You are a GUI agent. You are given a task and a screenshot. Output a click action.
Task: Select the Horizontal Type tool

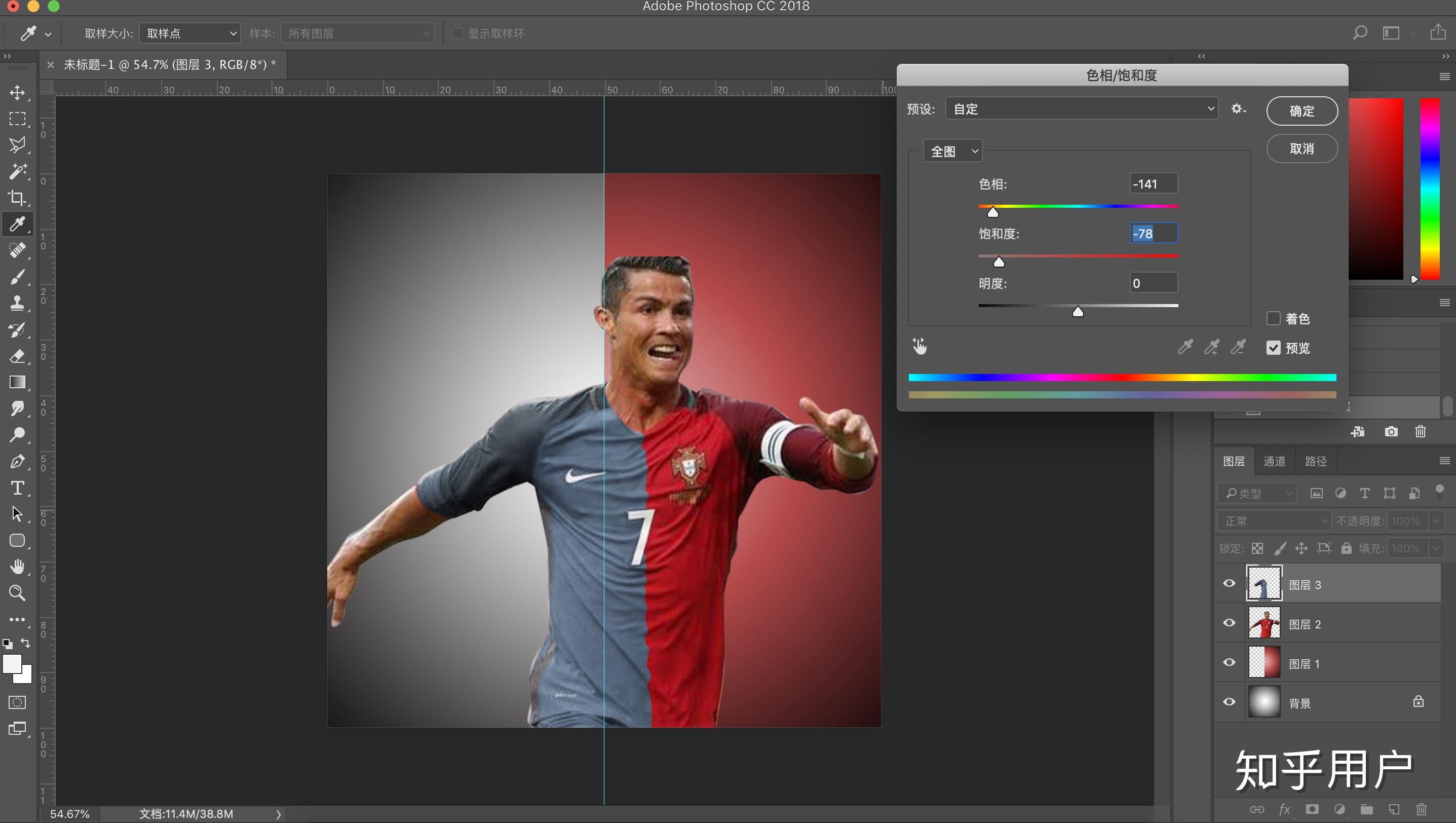(x=18, y=488)
